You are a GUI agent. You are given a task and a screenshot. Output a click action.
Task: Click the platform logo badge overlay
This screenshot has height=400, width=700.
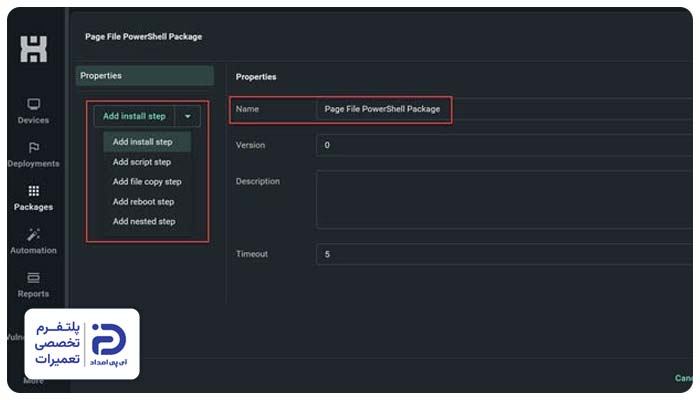coord(82,344)
